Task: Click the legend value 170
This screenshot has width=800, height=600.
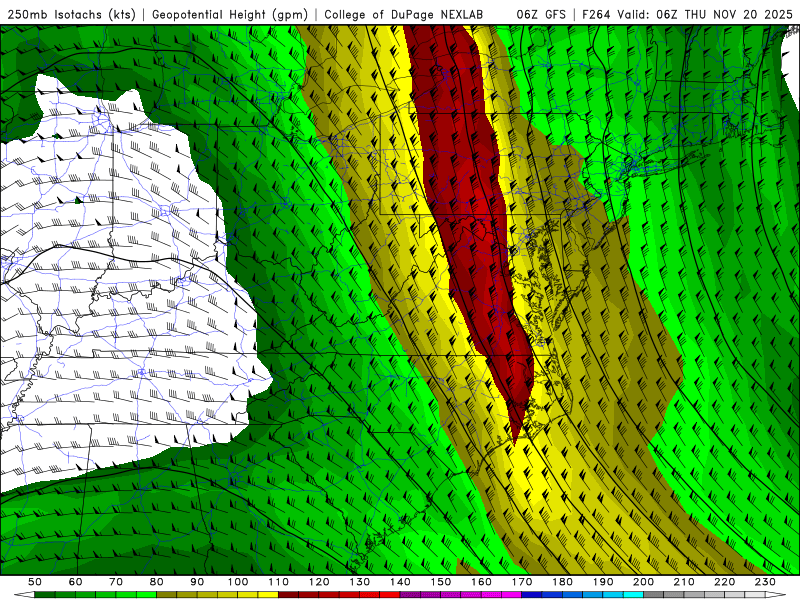Action: click(522, 582)
